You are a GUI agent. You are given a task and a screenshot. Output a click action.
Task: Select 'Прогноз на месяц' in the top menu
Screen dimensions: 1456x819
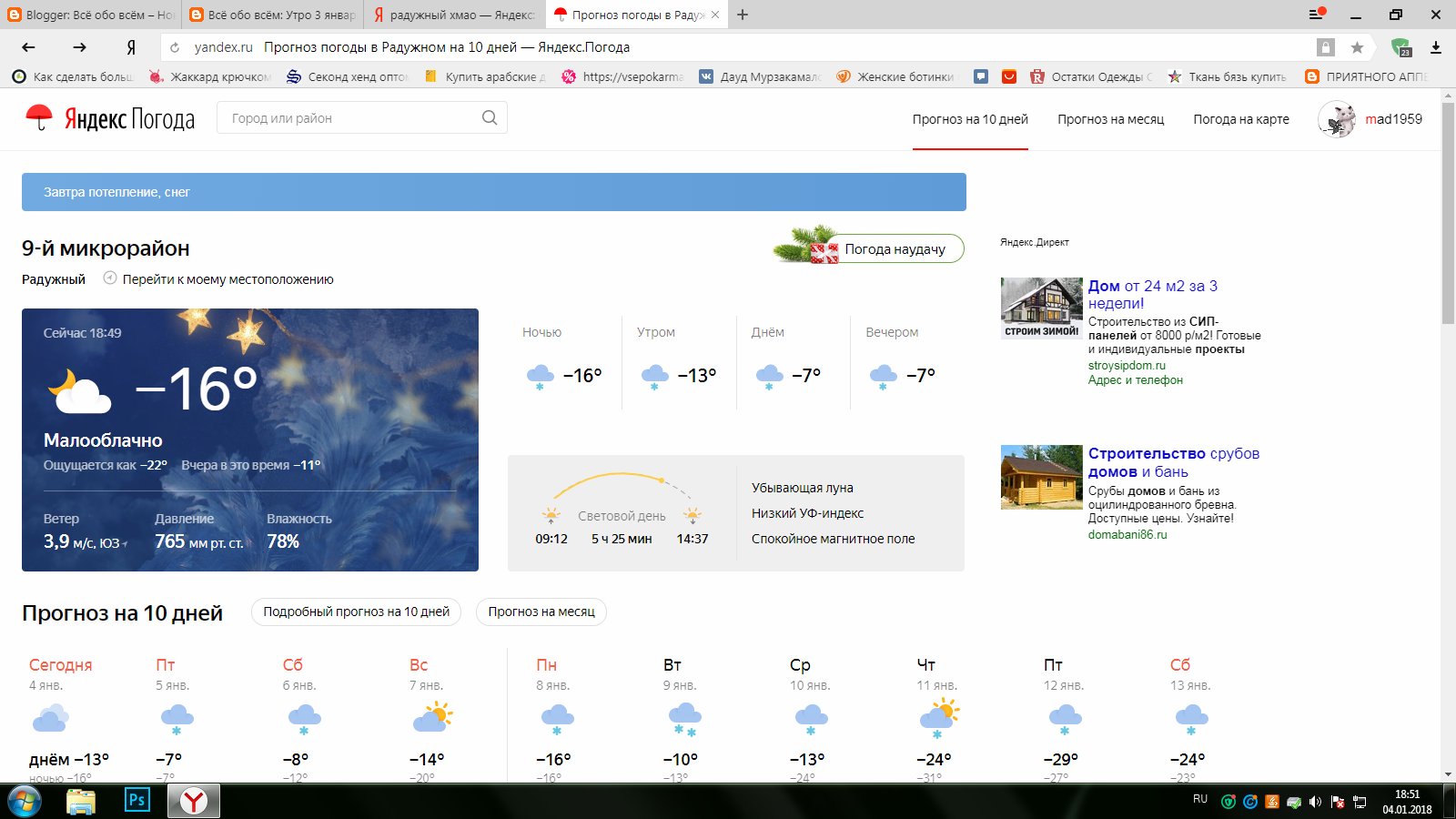point(1110,119)
